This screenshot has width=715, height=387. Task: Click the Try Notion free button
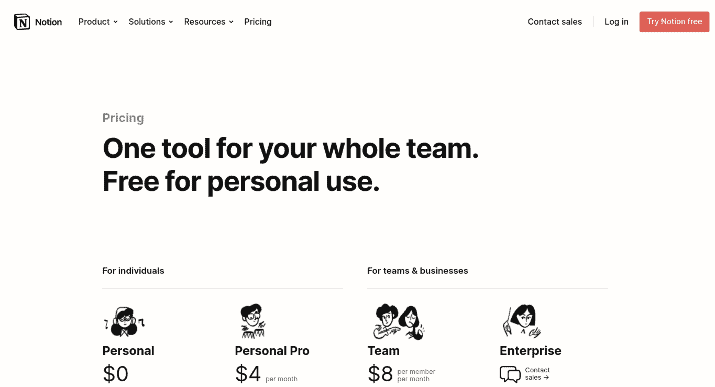[x=674, y=22]
